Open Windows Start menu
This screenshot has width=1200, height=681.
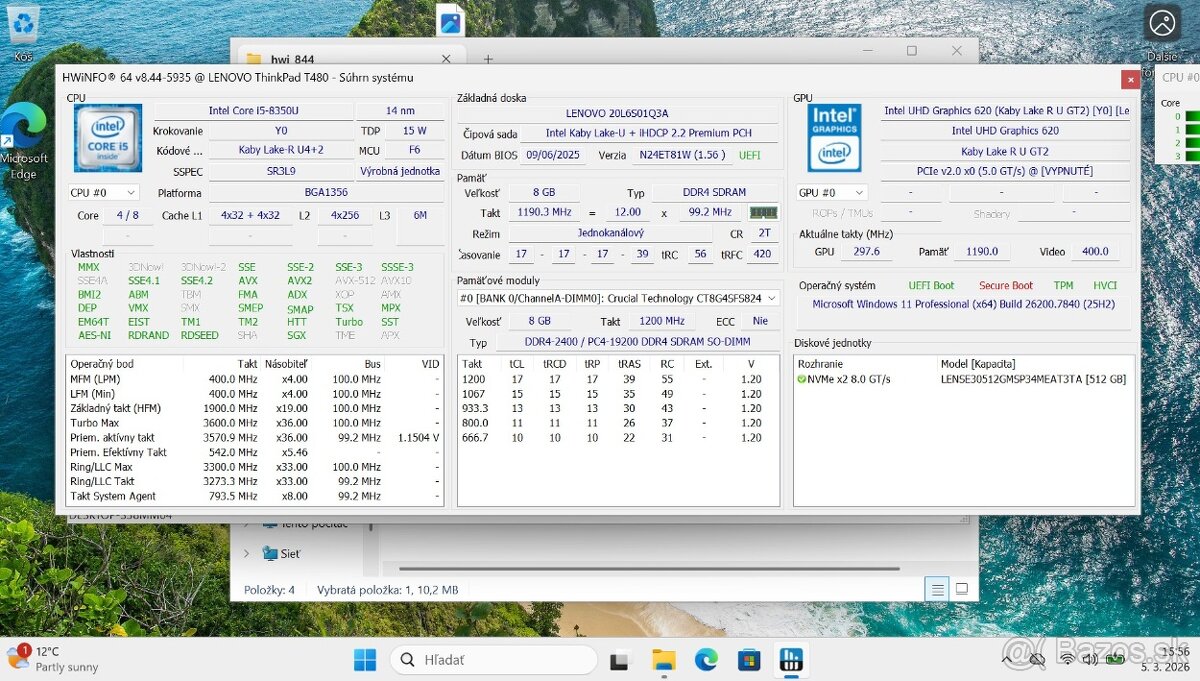pos(365,660)
